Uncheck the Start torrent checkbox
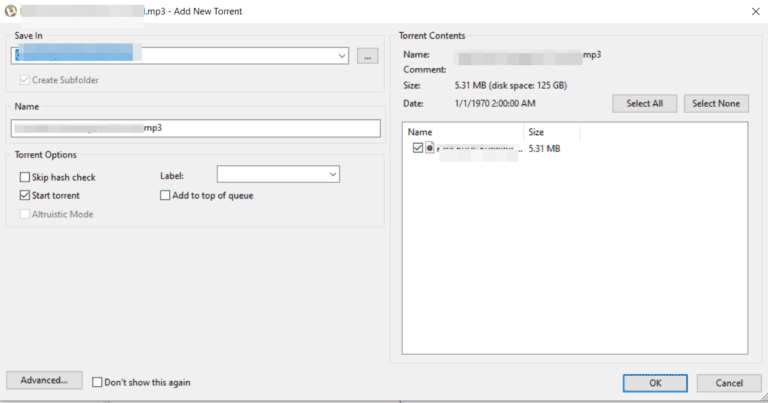This screenshot has height=403, width=768. pyautogui.click(x=25, y=195)
